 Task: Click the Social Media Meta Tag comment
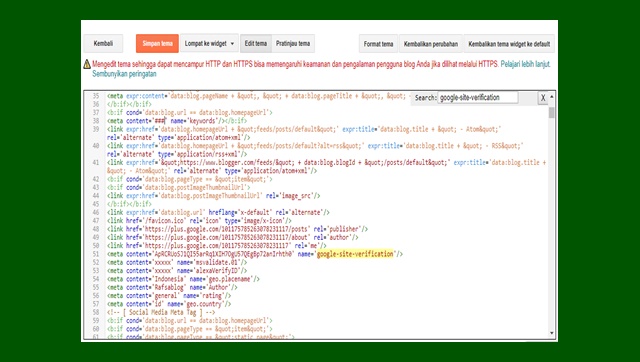pos(161,312)
